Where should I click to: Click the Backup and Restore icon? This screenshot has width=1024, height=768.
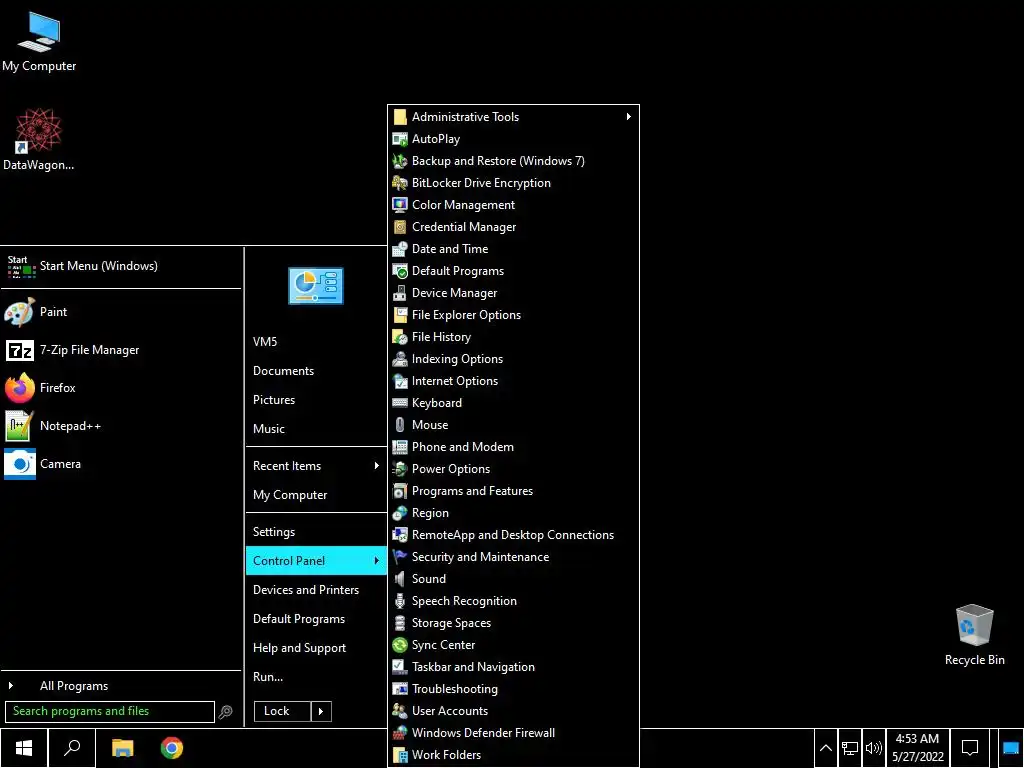pos(400,161)
